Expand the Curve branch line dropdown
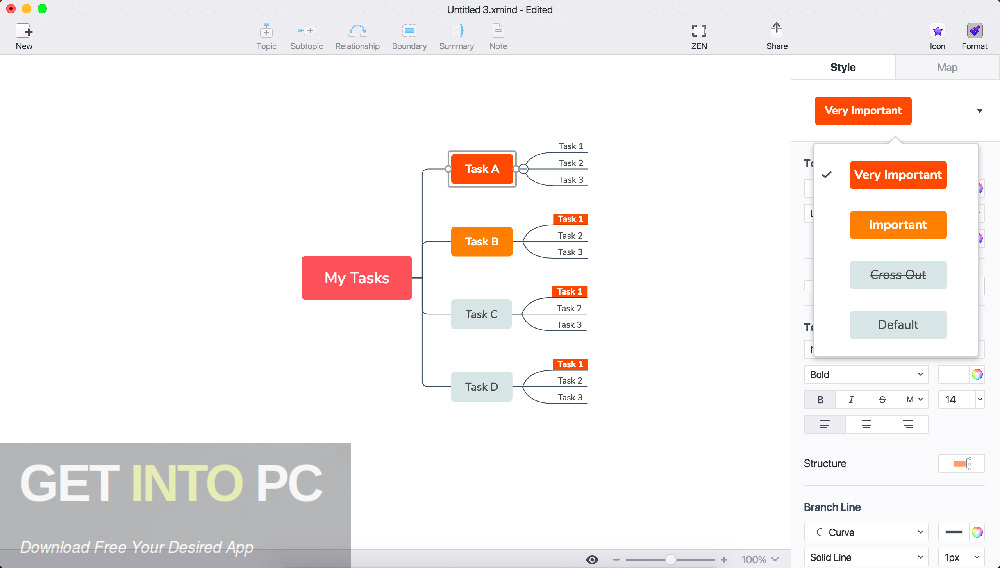 (866, 533)
